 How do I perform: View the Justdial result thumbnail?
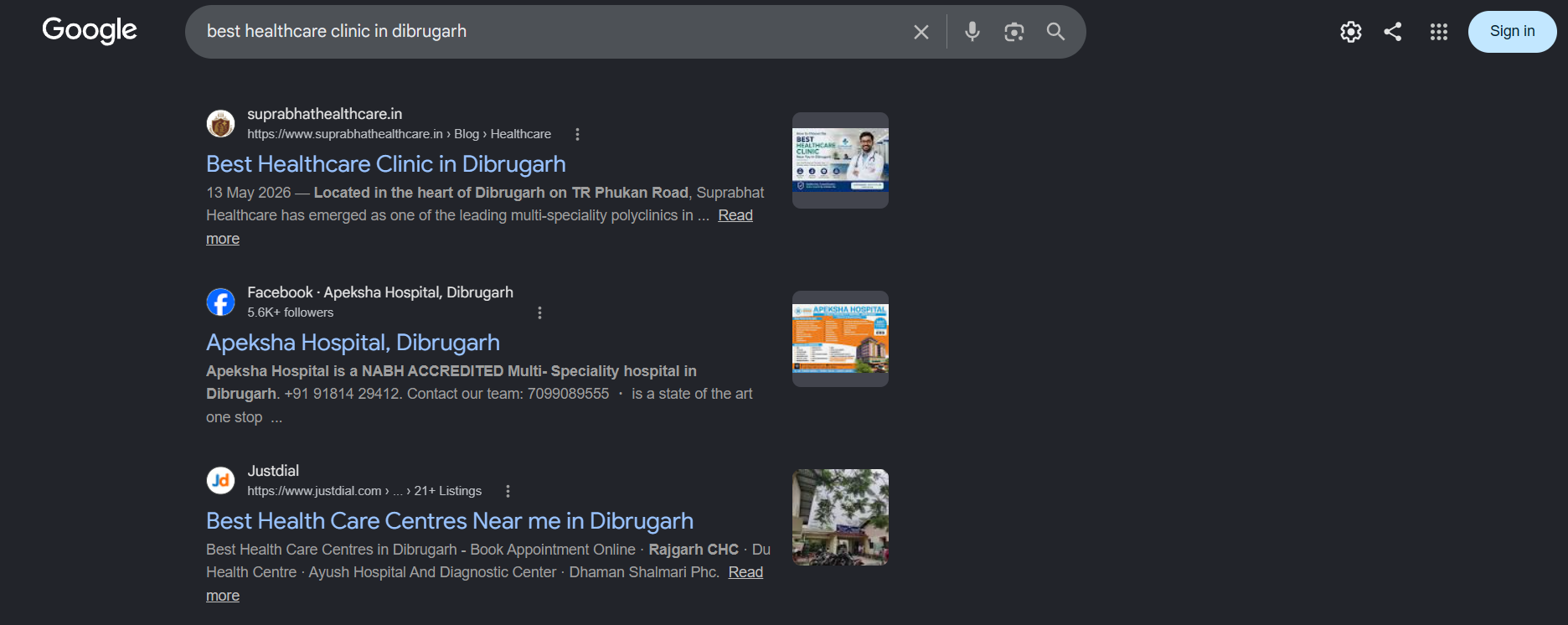click(840, 517)
